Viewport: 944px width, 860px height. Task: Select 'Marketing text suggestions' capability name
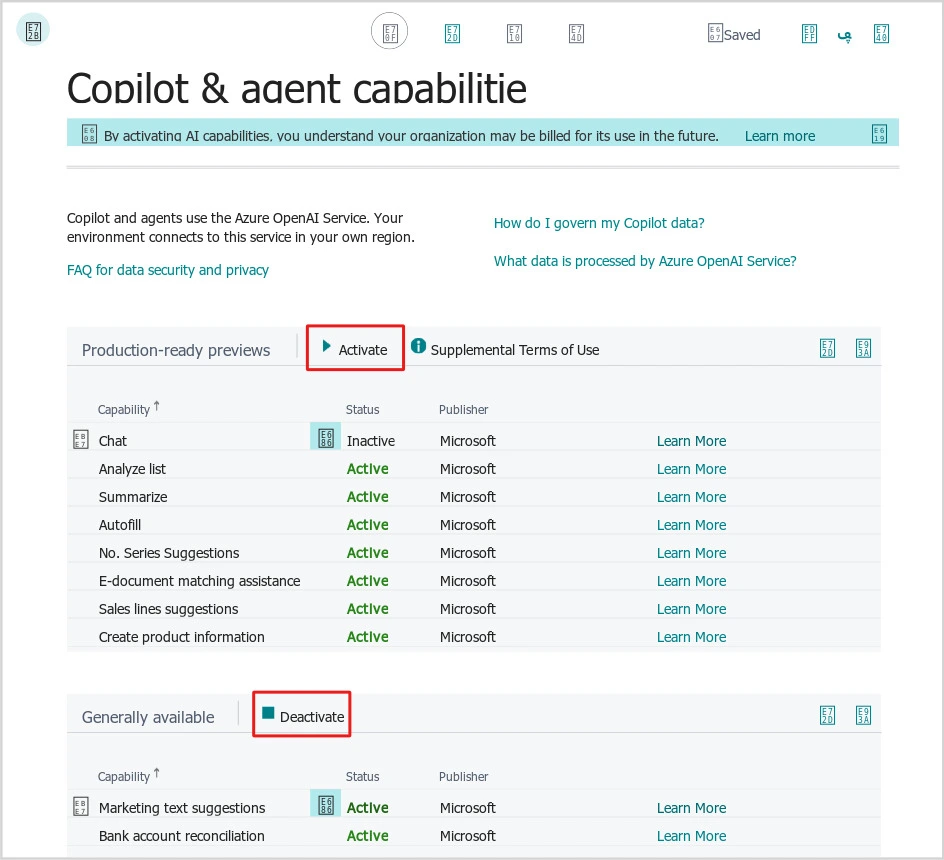[182, 808]
